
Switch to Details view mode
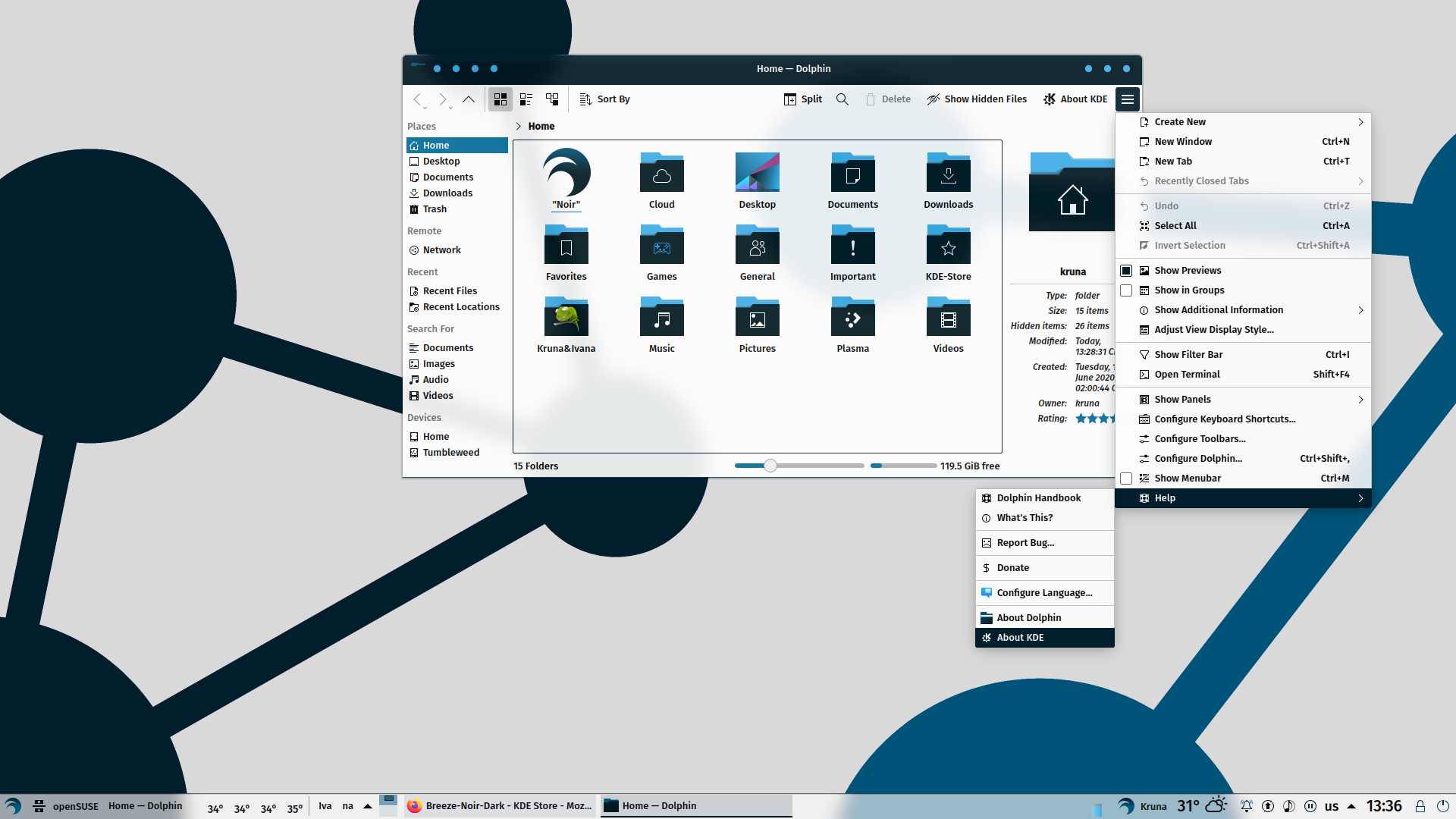click(x=552, y=99)
